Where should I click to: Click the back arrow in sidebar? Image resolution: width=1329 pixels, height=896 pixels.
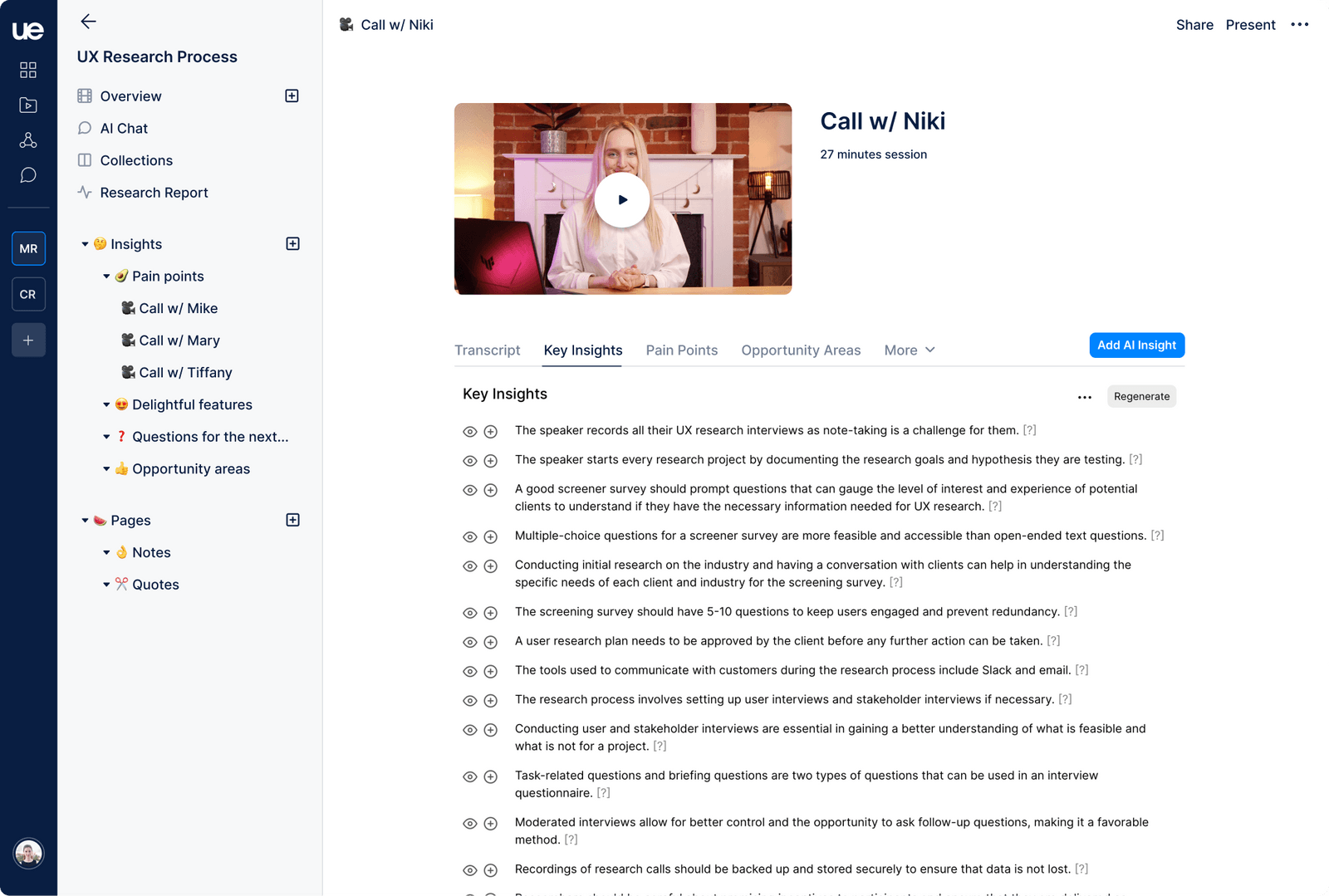click(88, 22)
